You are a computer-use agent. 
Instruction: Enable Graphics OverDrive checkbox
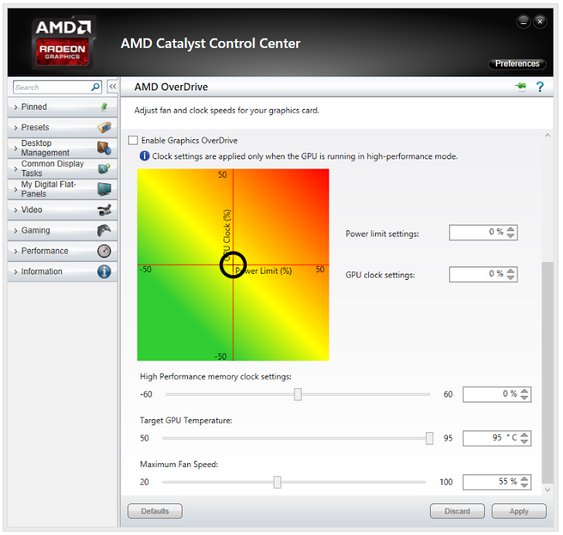click(133, 140)
